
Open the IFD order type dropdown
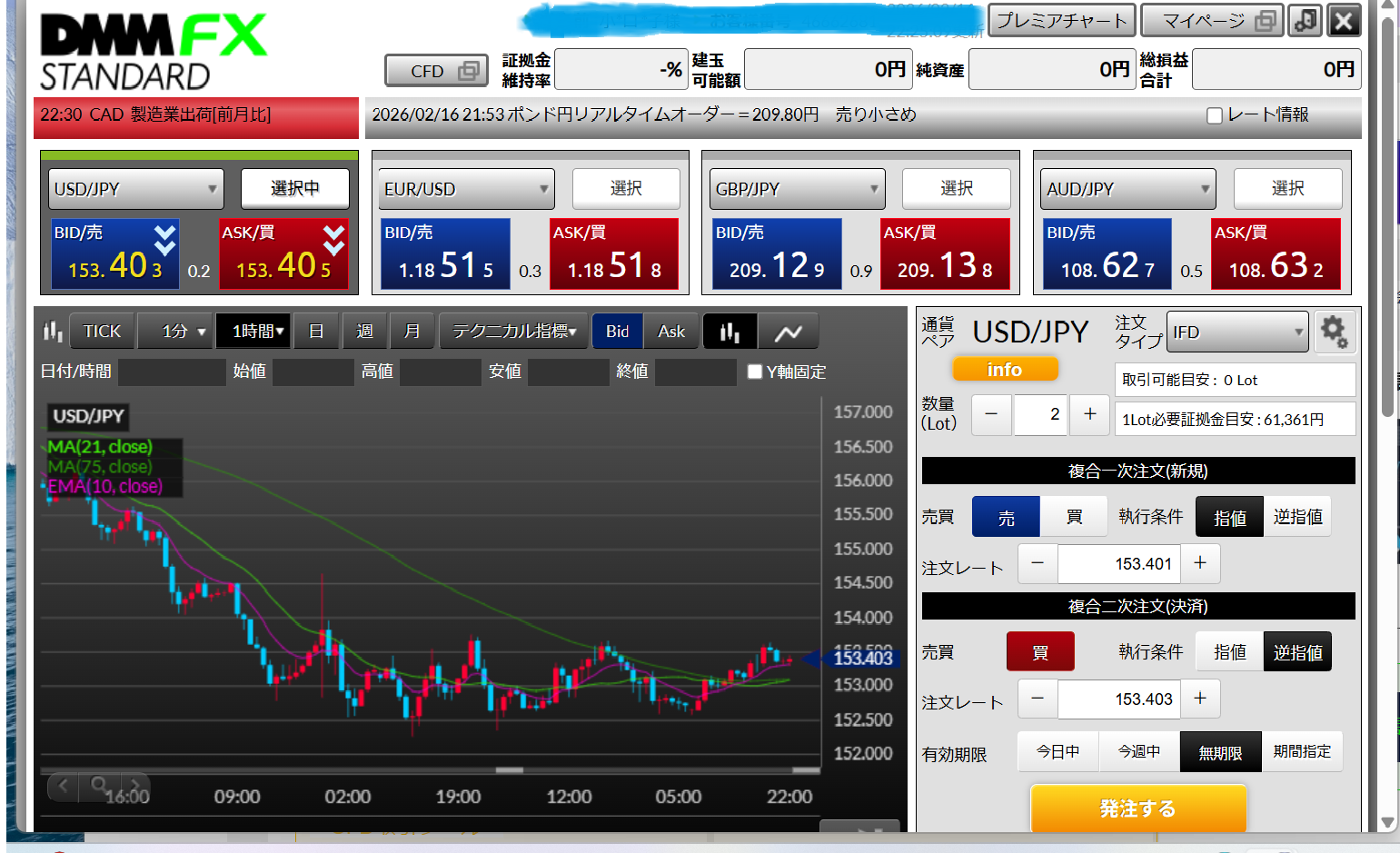click(1237, 332)
